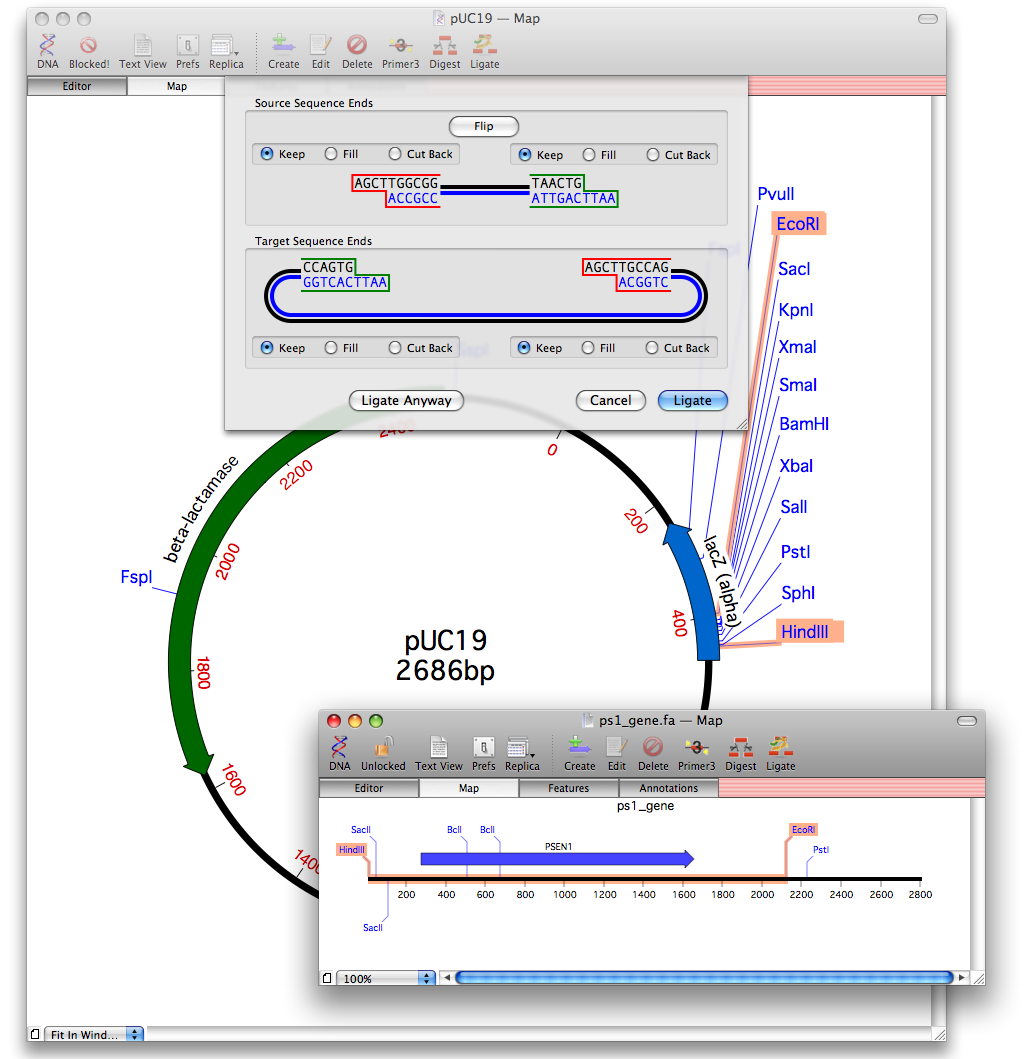Open the 100% zoom dropdown
Screen dimensions: 1034x1059
pos(386,979)
